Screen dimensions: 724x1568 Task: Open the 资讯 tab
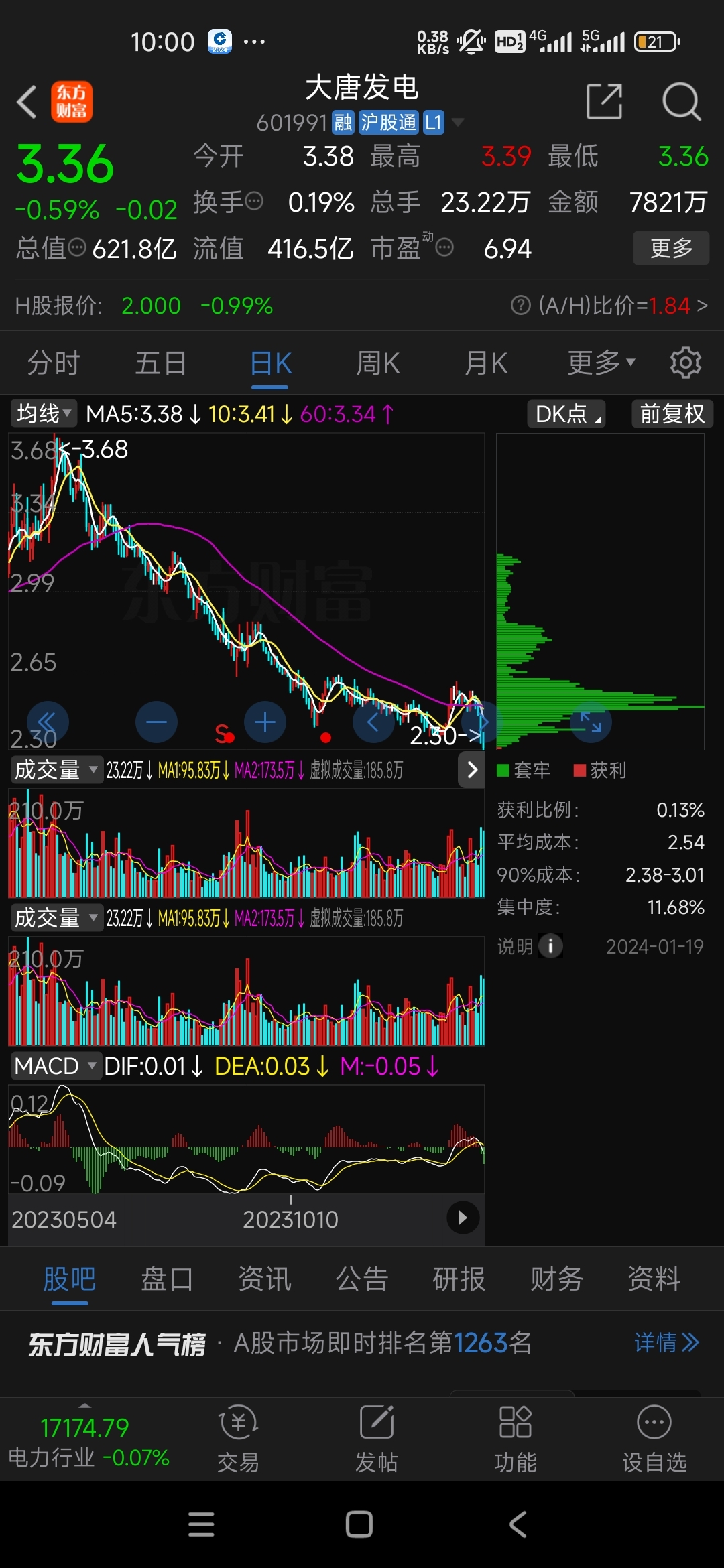pos(265,1279)
